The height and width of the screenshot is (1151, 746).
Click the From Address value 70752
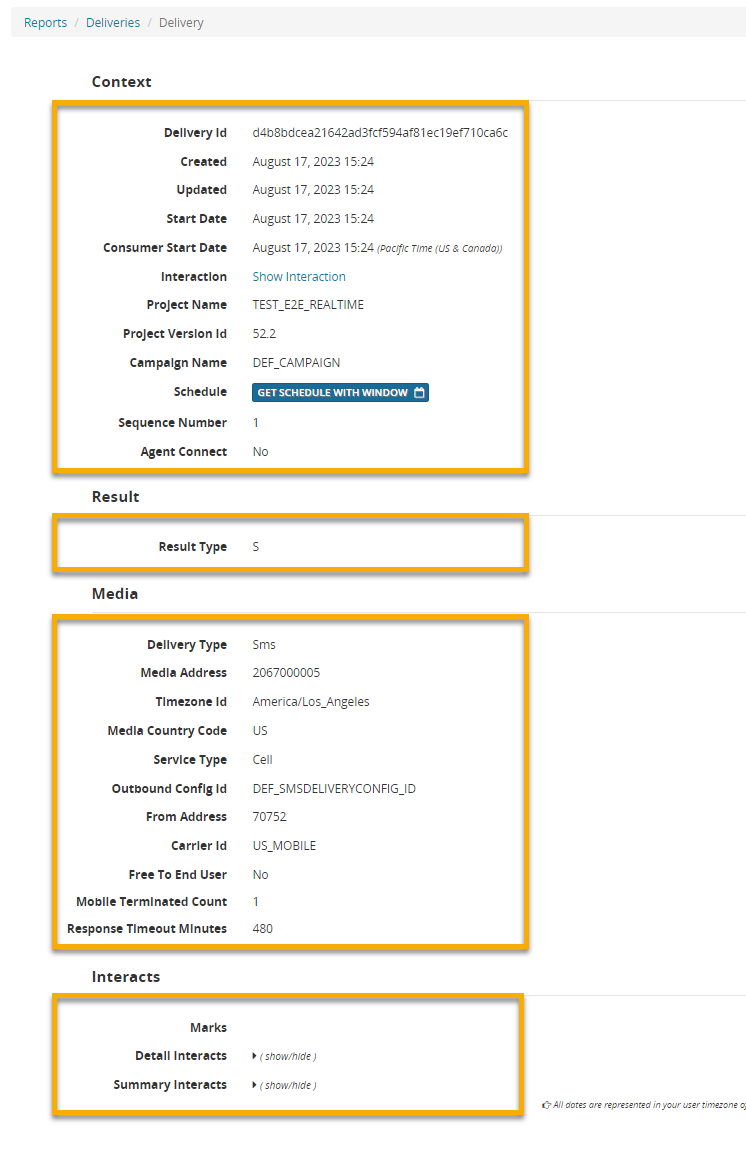[x=270, y=817]
